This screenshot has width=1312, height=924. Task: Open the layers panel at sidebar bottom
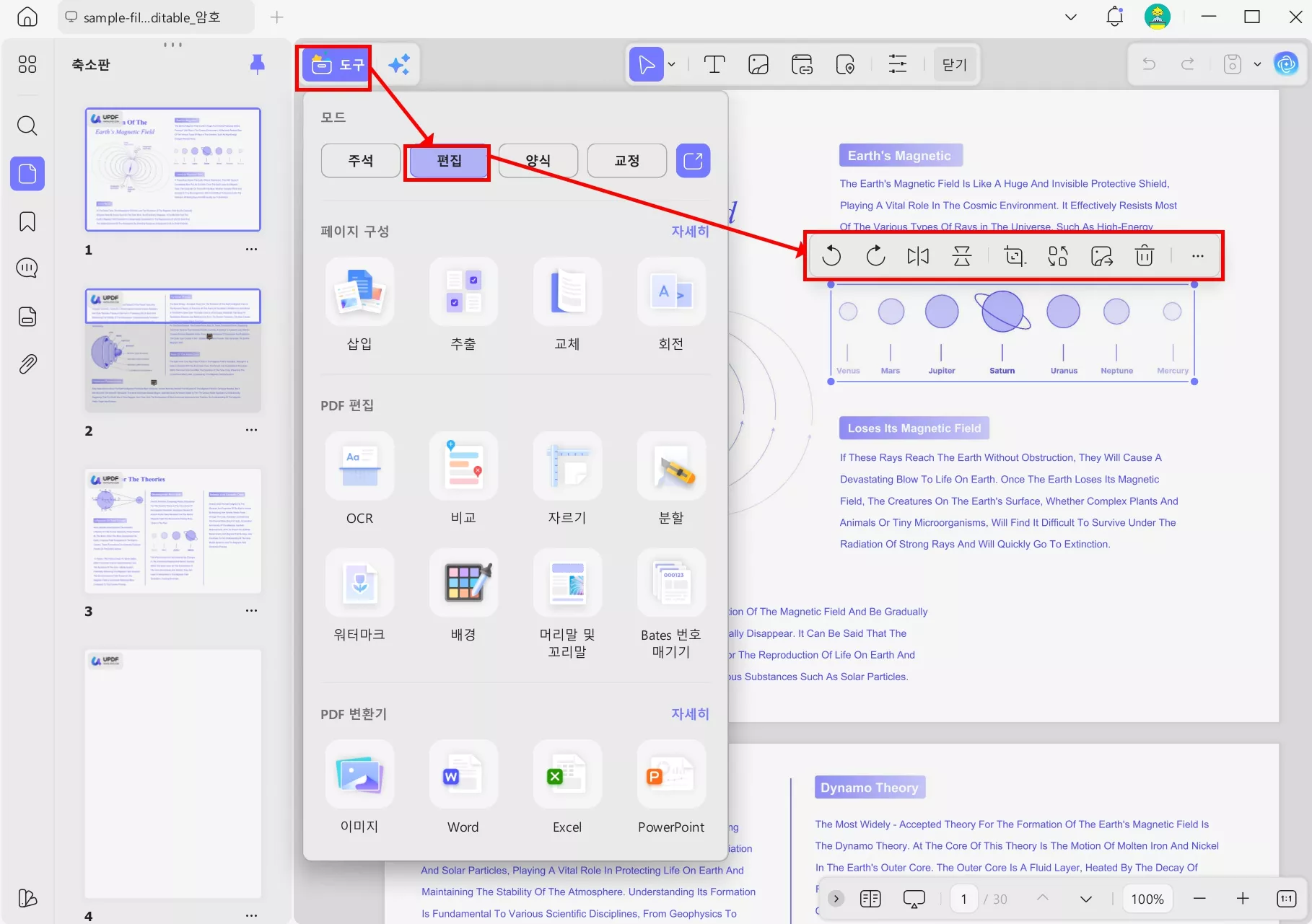pyautogui.click(x=27, y=898)
